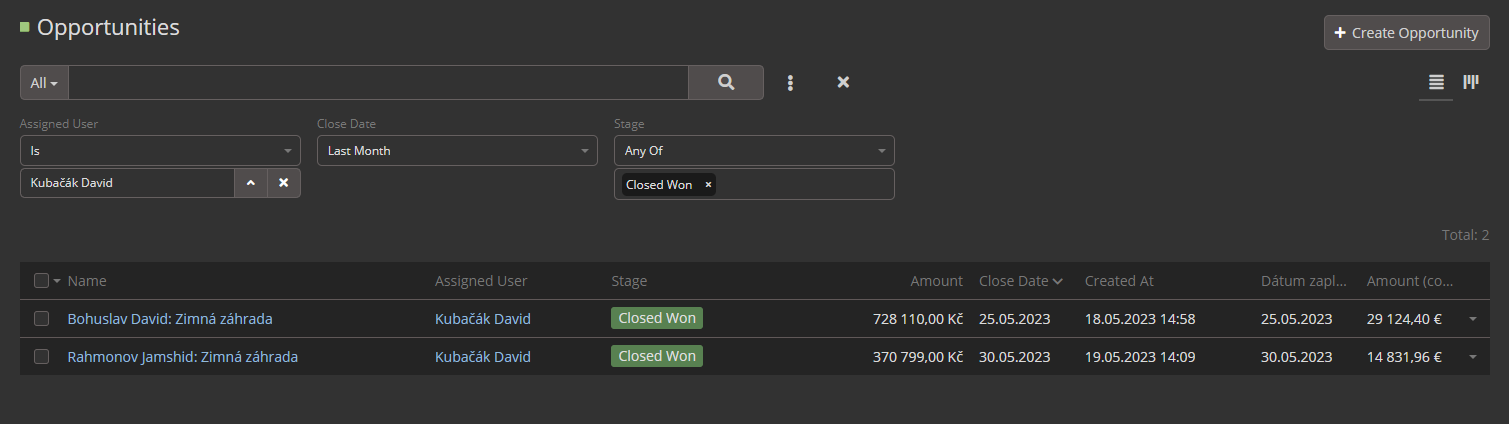Open Rahmonov Jamshid: Zimná záhrada opportunity

click(x=182, y=357)
